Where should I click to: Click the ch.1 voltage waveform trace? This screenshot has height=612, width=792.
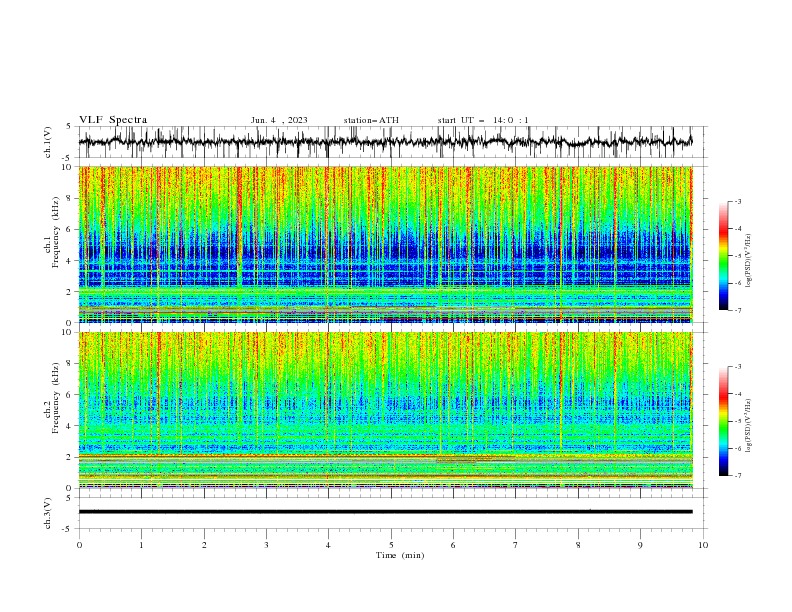point(385,142)
